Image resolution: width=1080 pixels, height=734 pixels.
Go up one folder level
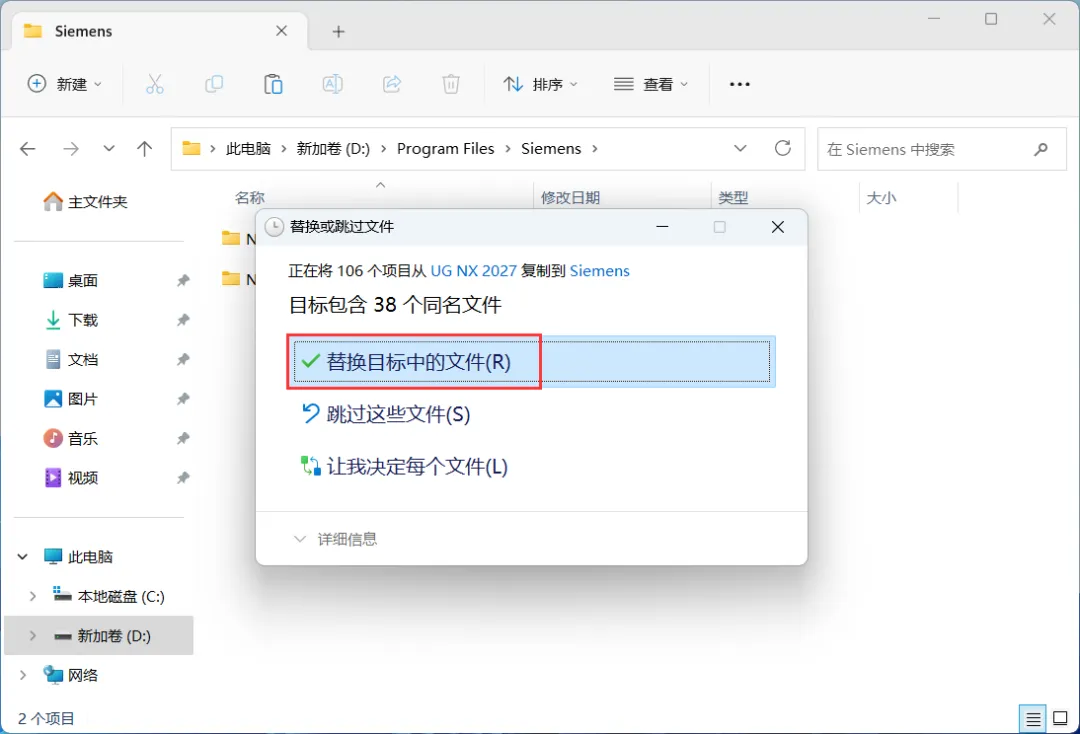coord(145,149)
